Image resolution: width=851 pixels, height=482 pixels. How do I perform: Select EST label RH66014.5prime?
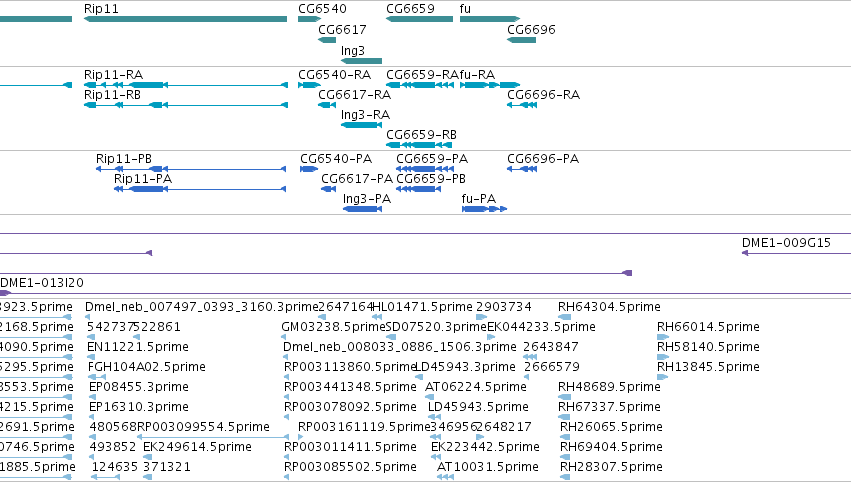(708, 327)
